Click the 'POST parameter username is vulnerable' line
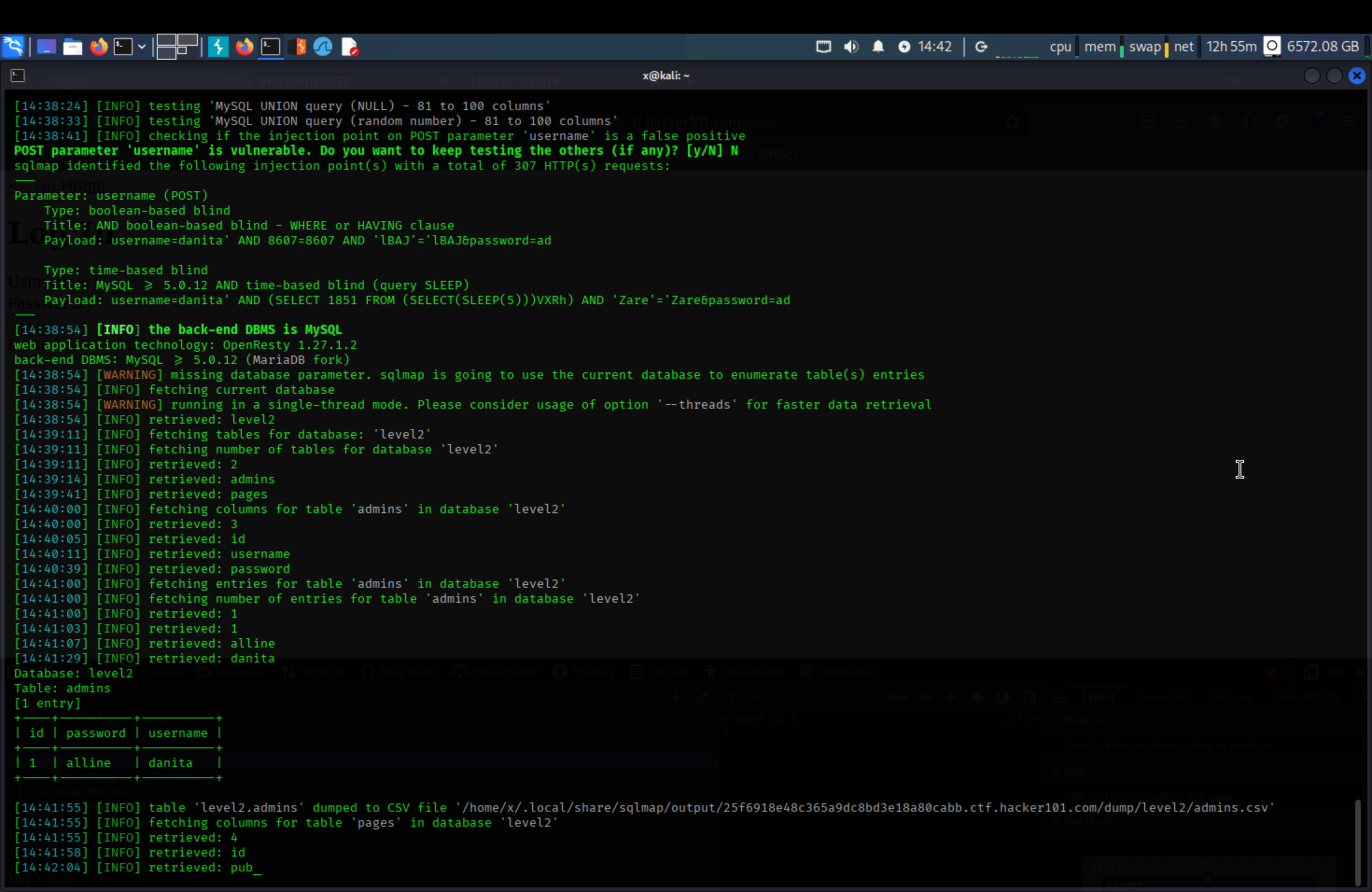1372x892 pixels. (x=376, y=150)
